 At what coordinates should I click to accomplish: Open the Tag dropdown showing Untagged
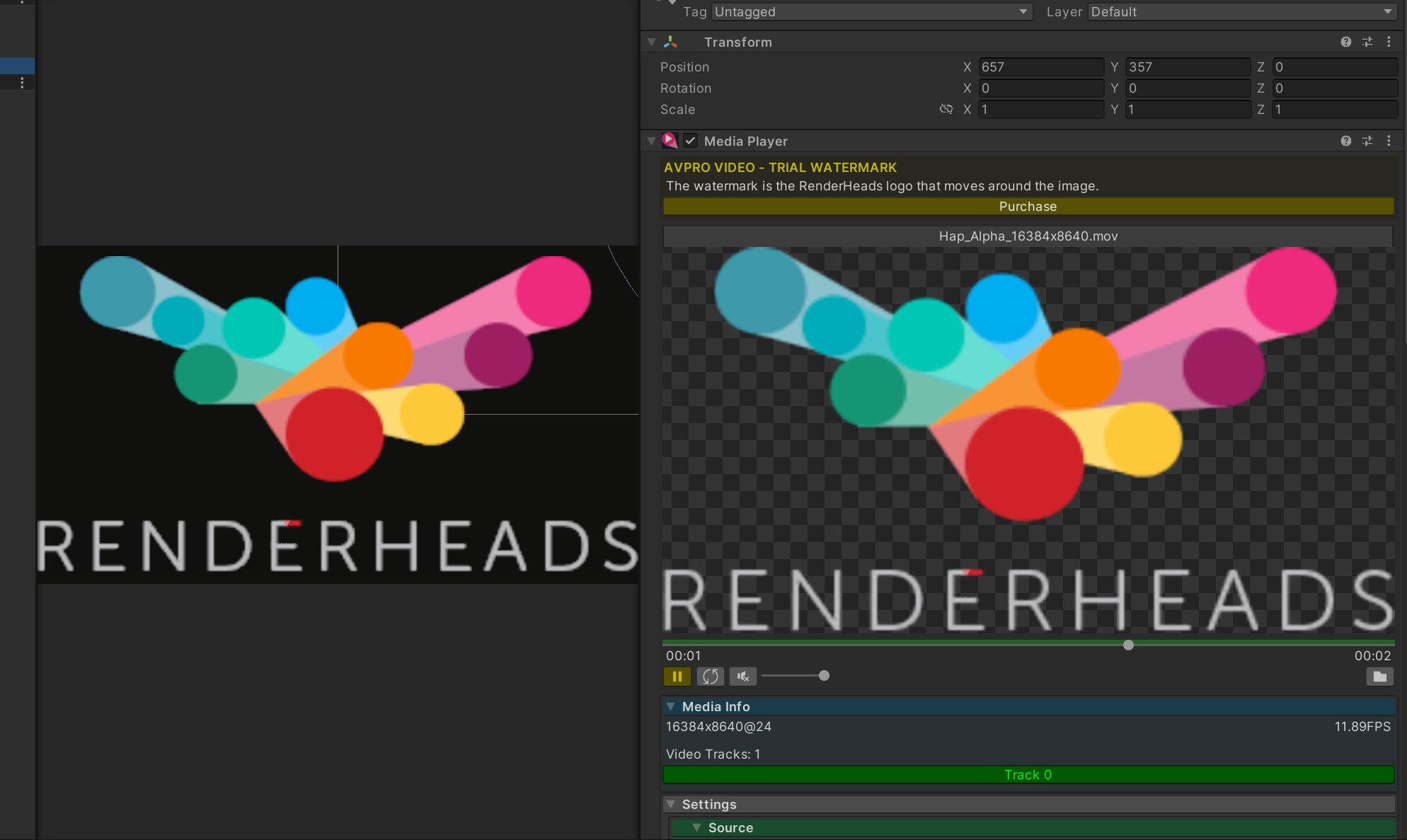pos(871,12)
